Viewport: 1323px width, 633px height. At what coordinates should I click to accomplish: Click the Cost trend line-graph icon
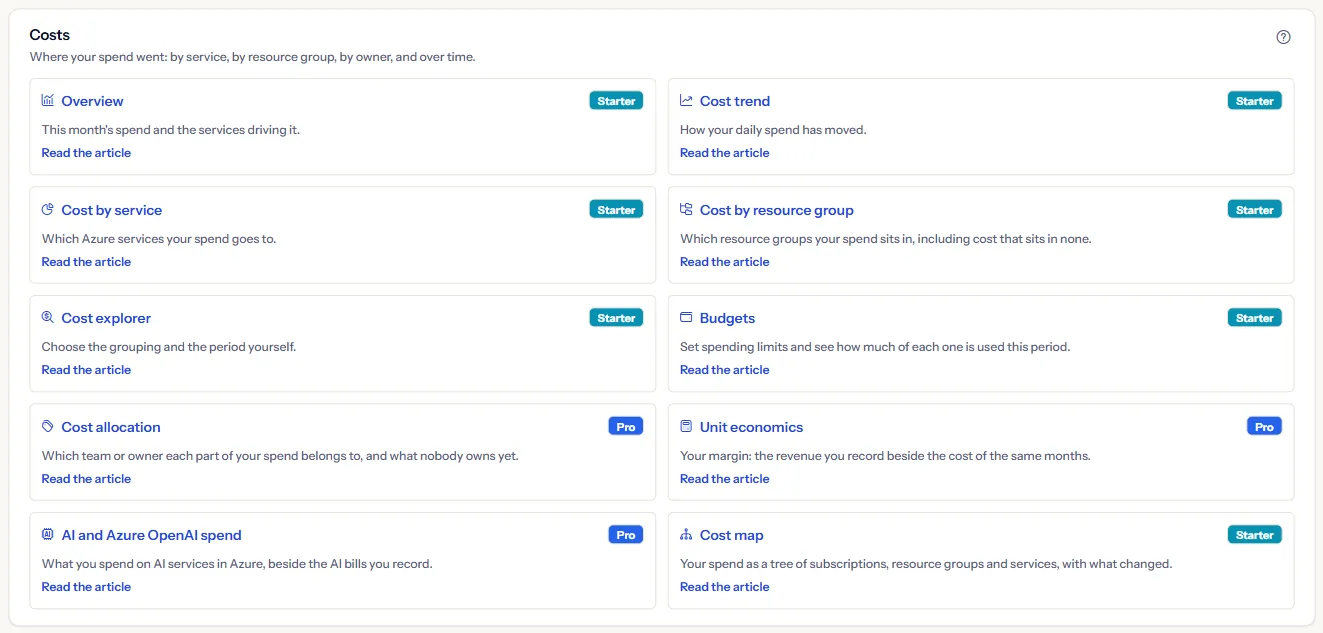pyautogui.click(x=686, y=100)
